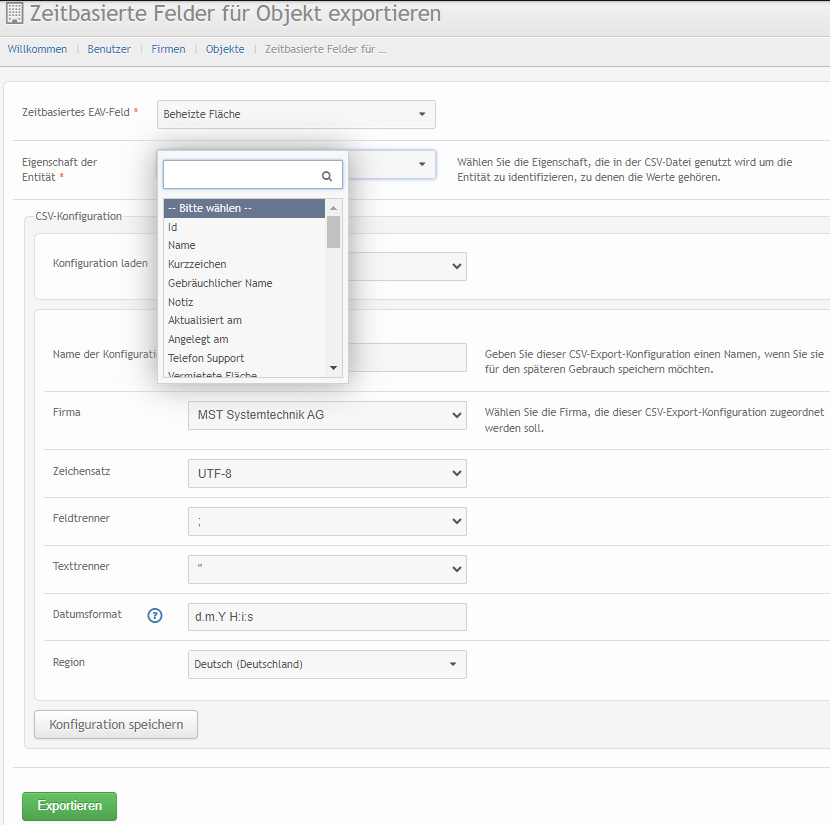This screenshot has height=825, width=830.
Task: Click the dropdown list scroll up arrow
Action: 333,208
